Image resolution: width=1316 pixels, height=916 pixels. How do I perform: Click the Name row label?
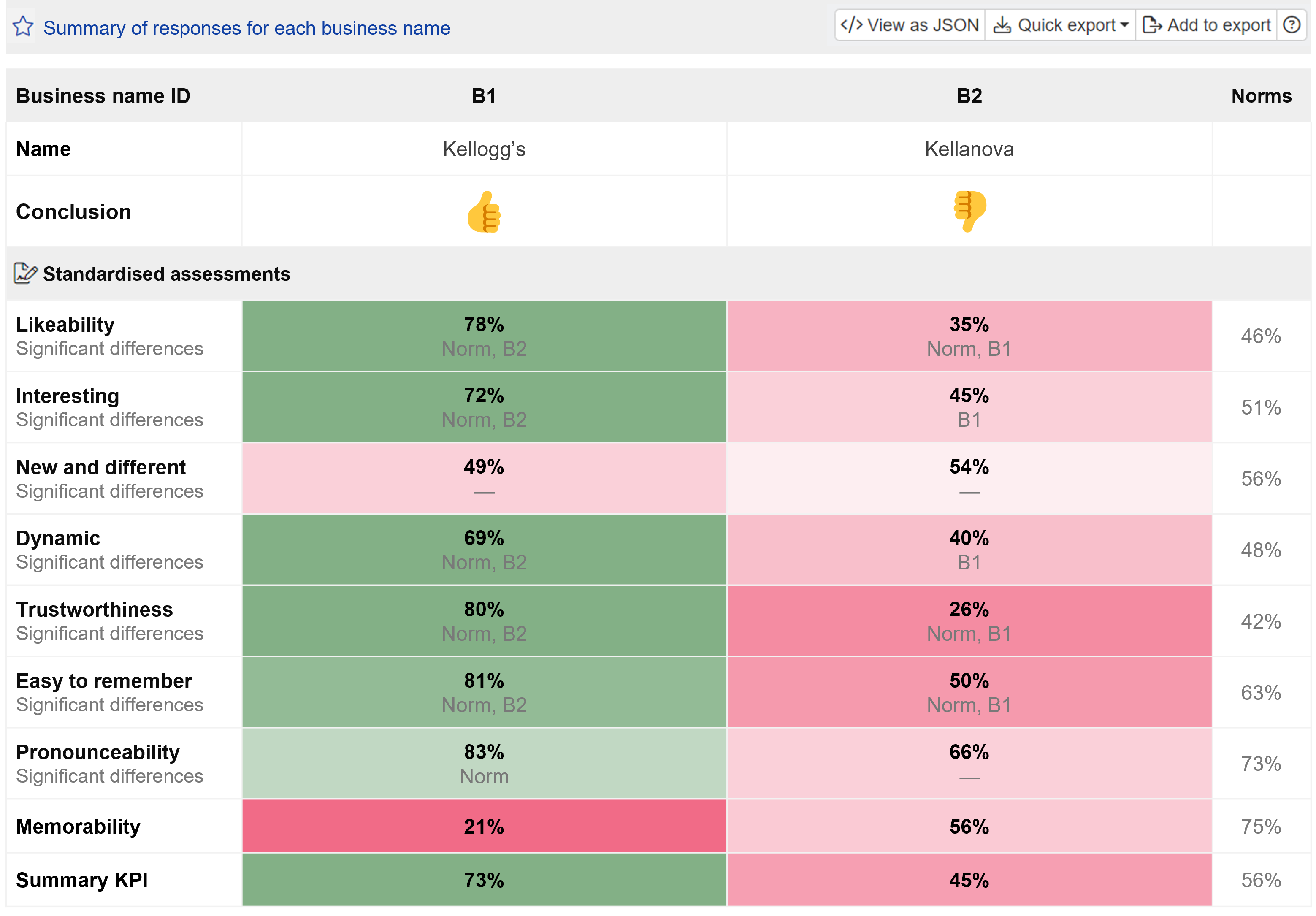click(43, 149)
